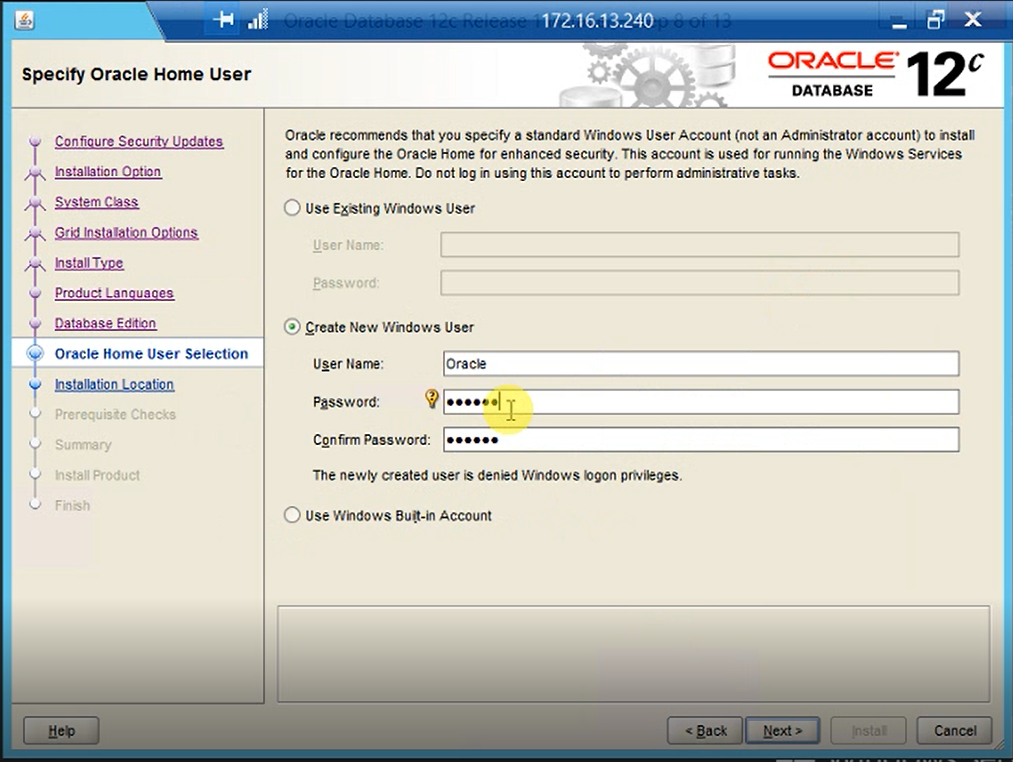Click in the new user Password field
The width and height of the screenshot is (1013, 762).
(701, 402)
